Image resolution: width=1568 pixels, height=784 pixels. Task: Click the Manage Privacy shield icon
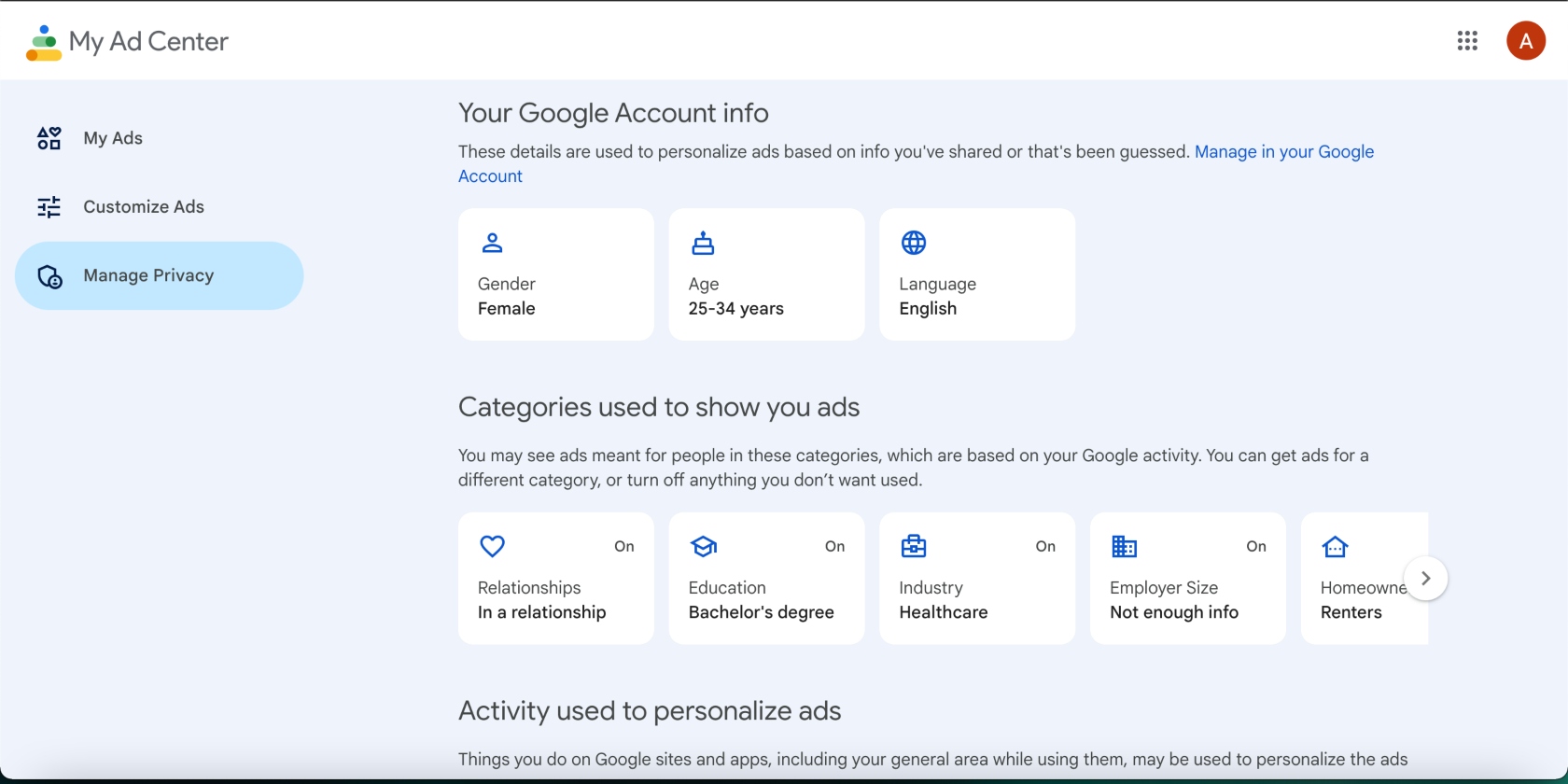(x=49, y=276)
